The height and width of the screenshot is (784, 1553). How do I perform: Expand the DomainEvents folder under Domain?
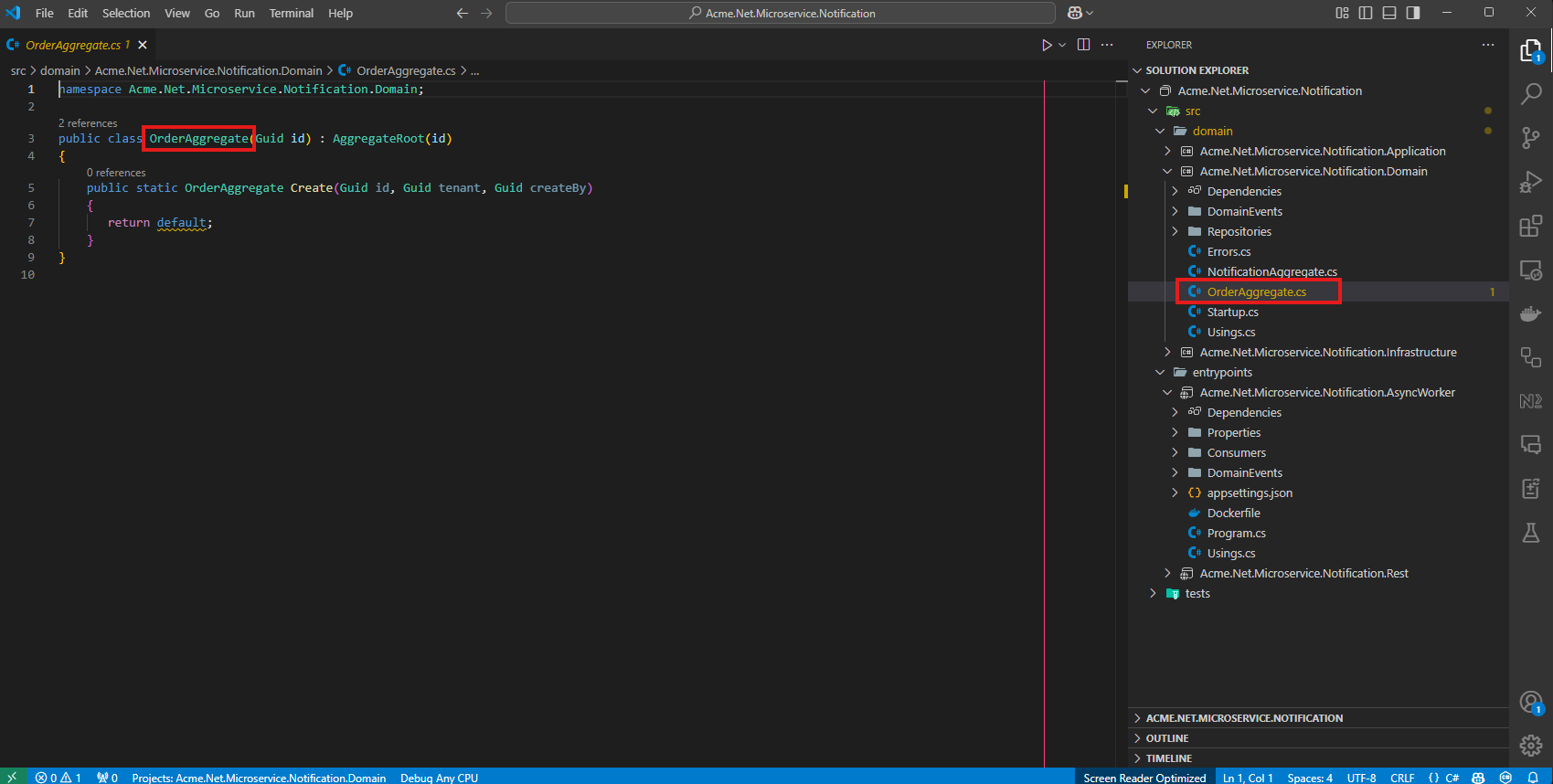point(1175,211)
